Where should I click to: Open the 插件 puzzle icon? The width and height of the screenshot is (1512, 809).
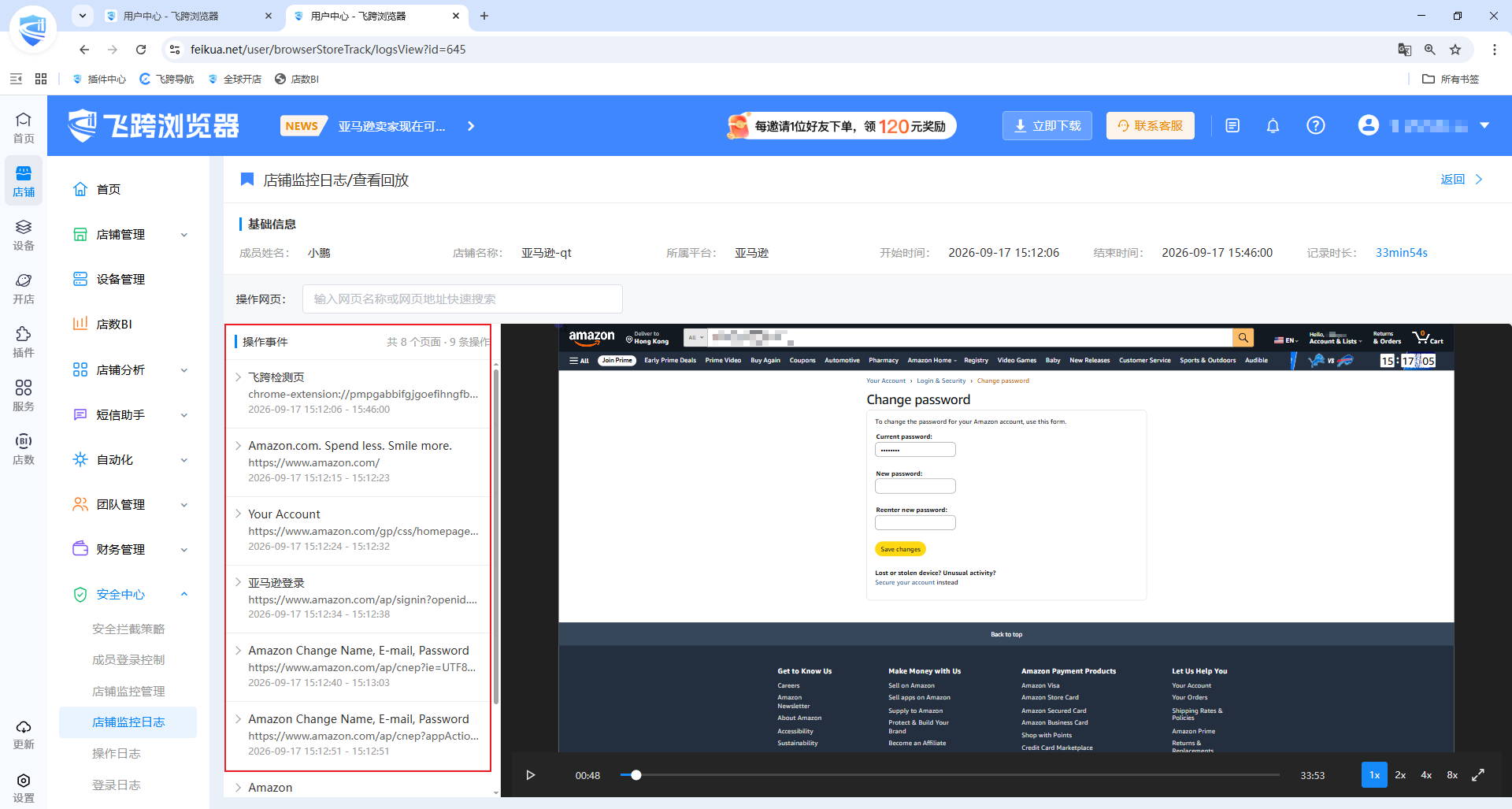[24, 341]
